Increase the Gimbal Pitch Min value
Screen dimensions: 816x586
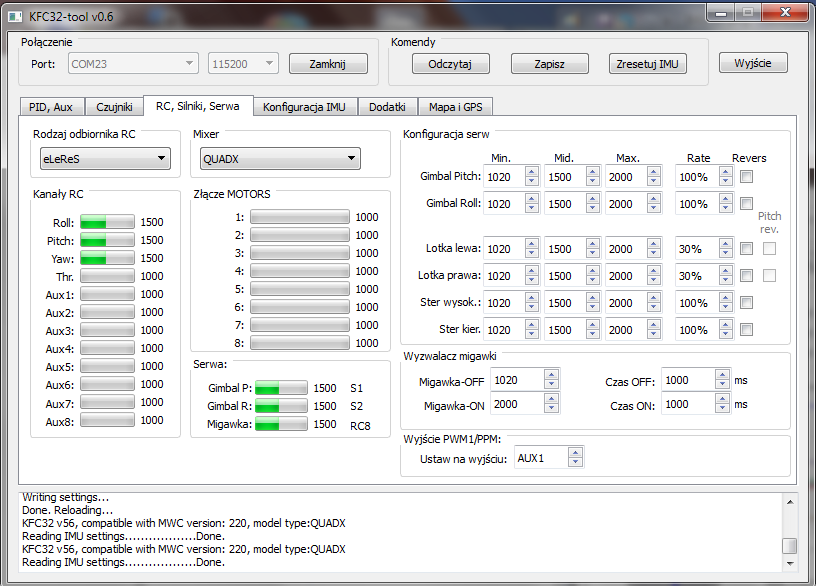pos(531,172)
